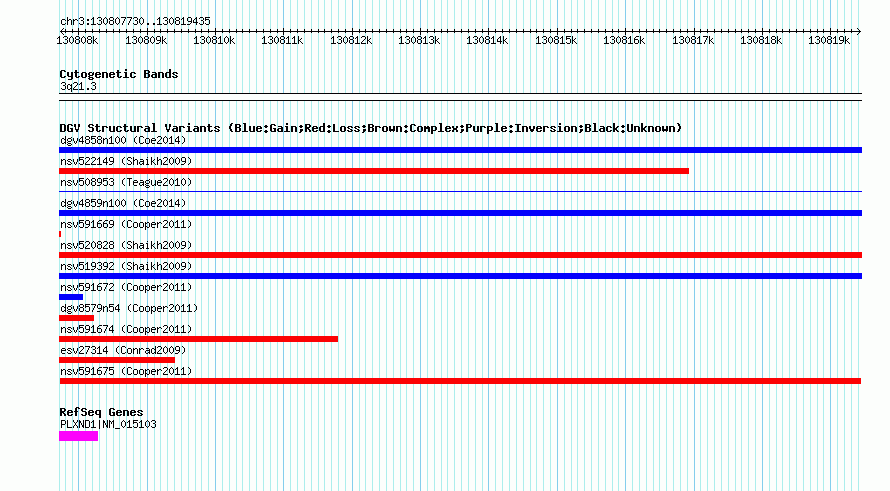The image size is (890, 491).
Task: Click the tiny nsv591669 red marker
Action: pos(60,234)
